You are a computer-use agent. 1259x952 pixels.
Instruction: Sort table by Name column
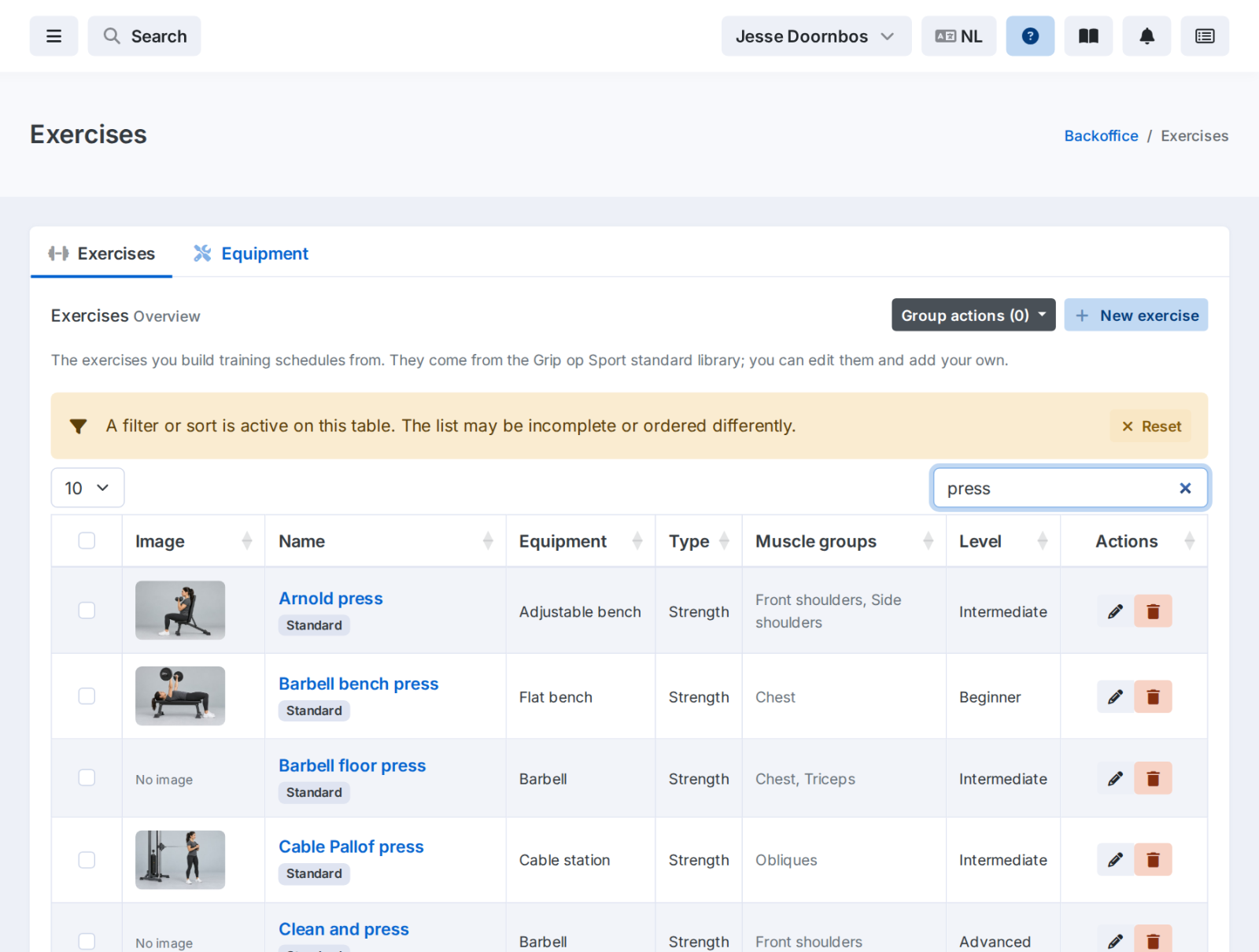[x=386, y=541]
